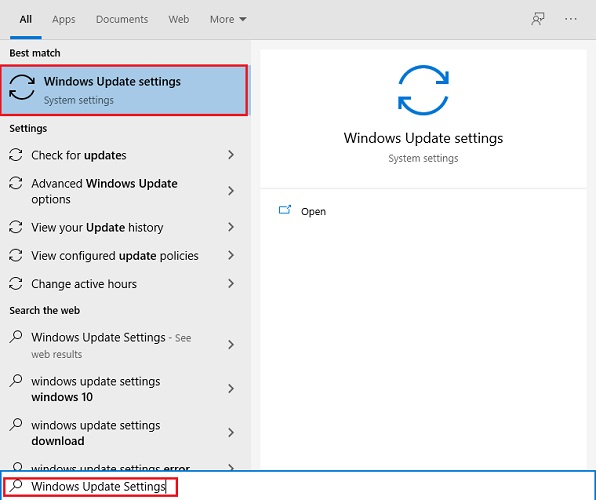
Task: Switch to the Apps tab
Action: coord(63,19)
